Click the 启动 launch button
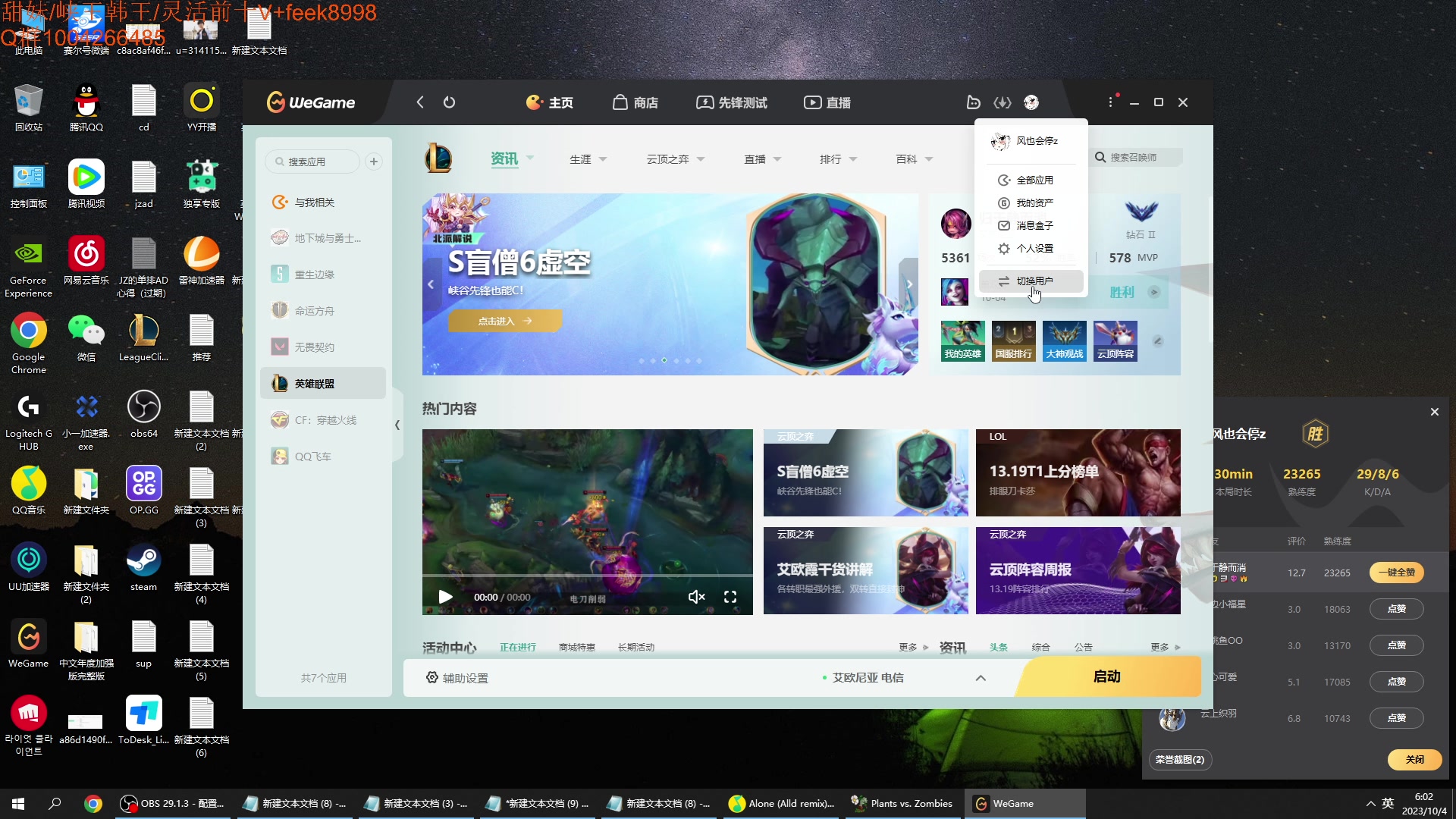Screen dimensions: 1456x819 click(x=1108, y=676)
